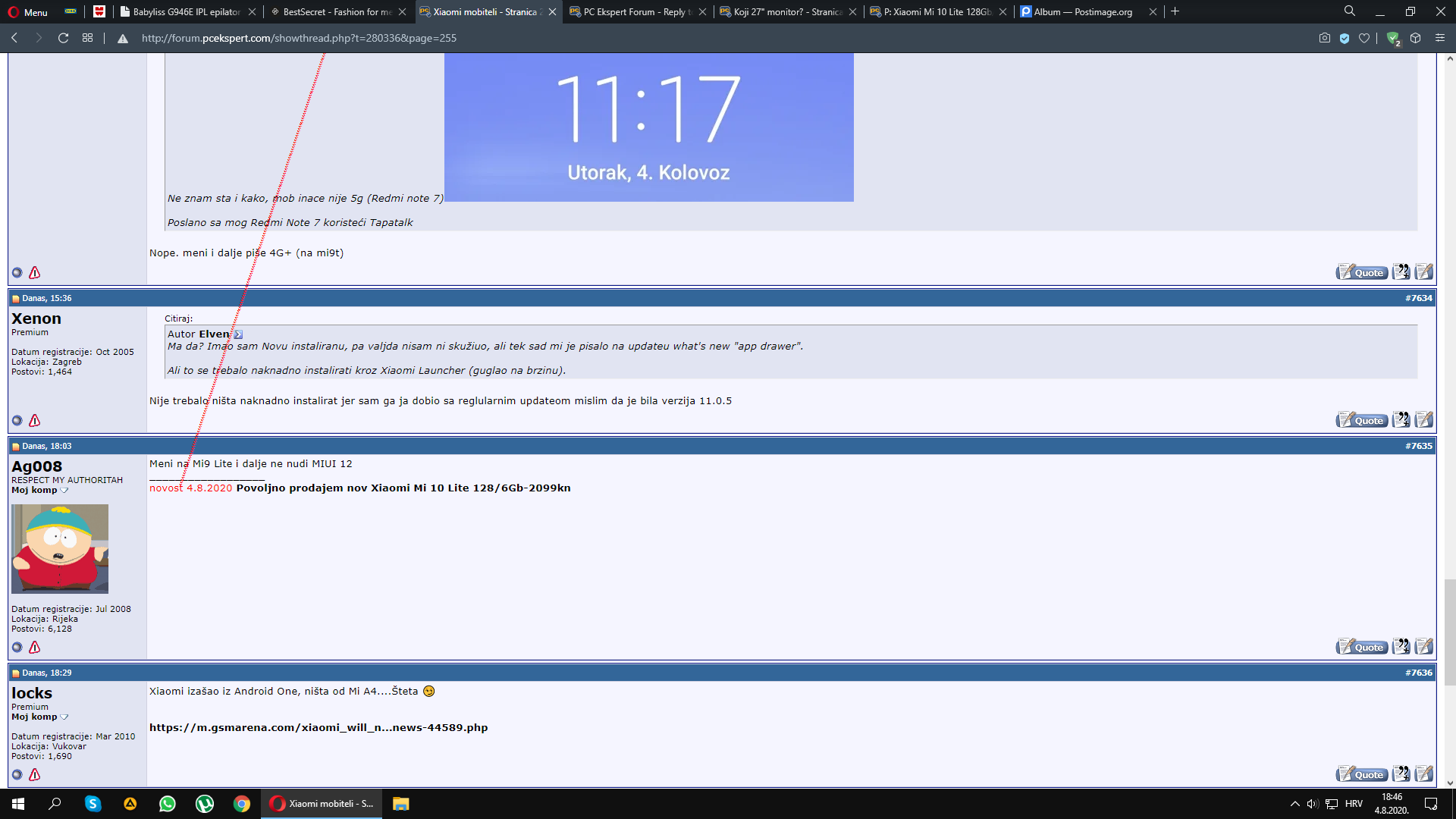Open Xenon's user profile name
The image size is (1456, 819).
36,318
